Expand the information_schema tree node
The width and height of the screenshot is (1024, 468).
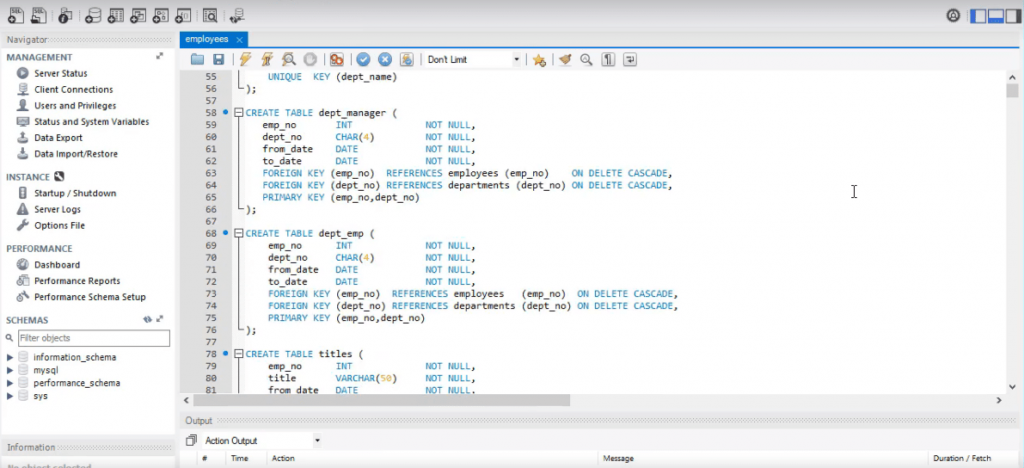[x=10, y=357]
